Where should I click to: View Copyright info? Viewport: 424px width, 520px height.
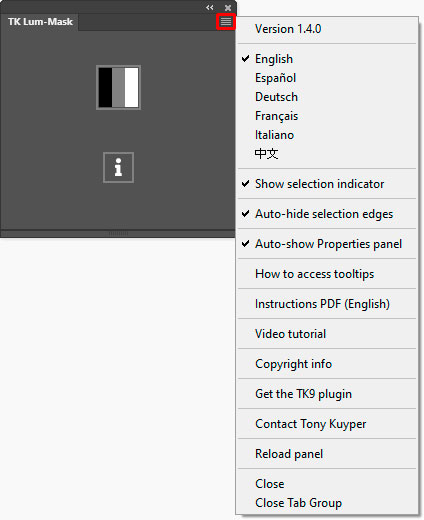[x=327, y=364]
